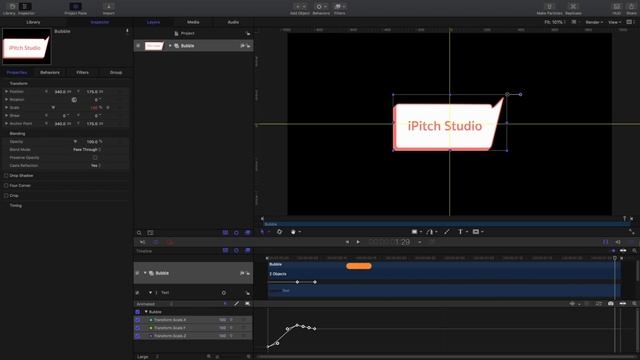This screenshot has height=360, width=640.
Task: Open the Library pane from toolbar
Action: [x=11, y=8]
